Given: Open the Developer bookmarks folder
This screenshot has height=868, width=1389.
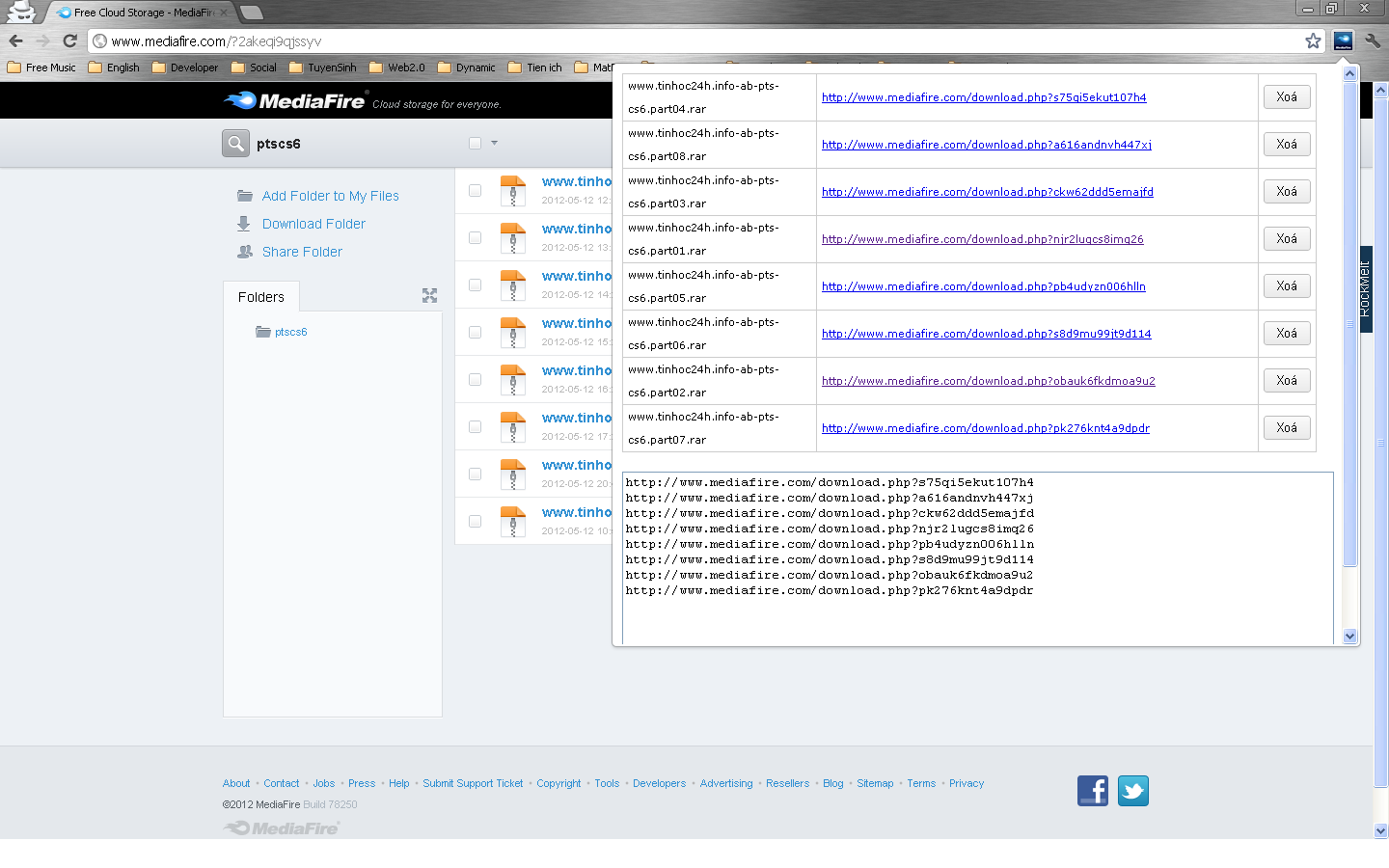Looking at the screenshot, I should click(185, 68).
